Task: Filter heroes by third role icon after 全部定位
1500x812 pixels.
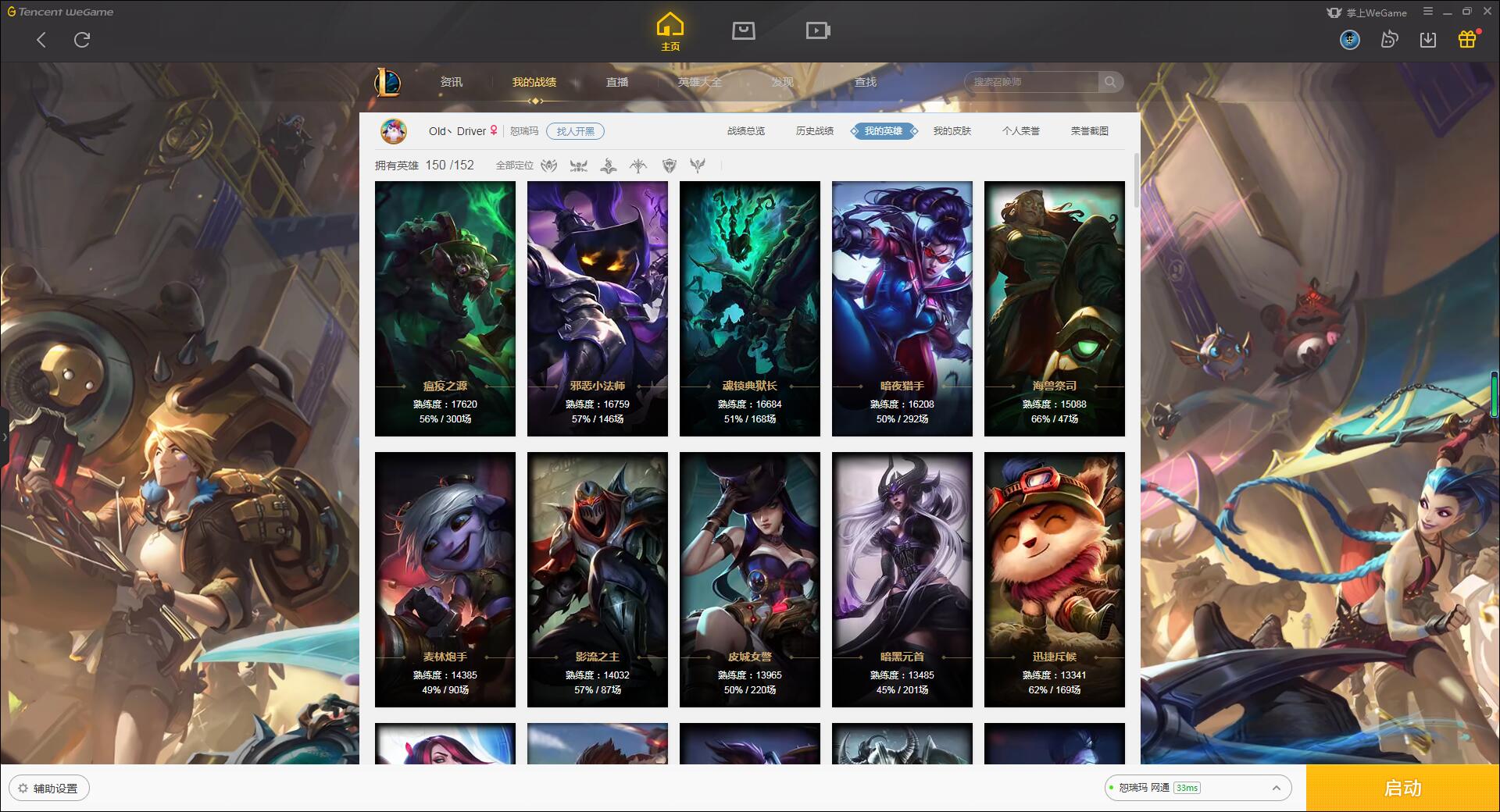Action: [609, 166]
